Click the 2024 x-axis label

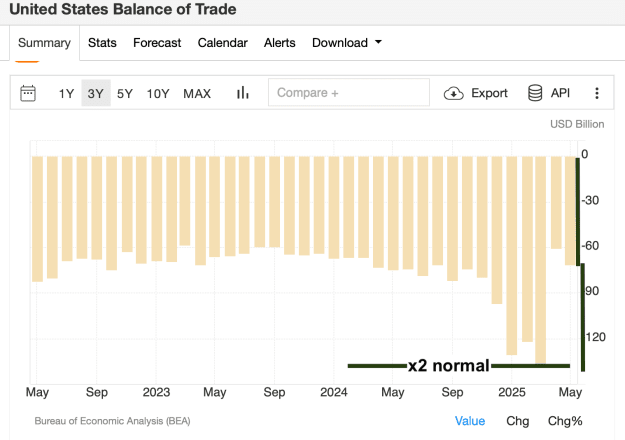[334, 392]
